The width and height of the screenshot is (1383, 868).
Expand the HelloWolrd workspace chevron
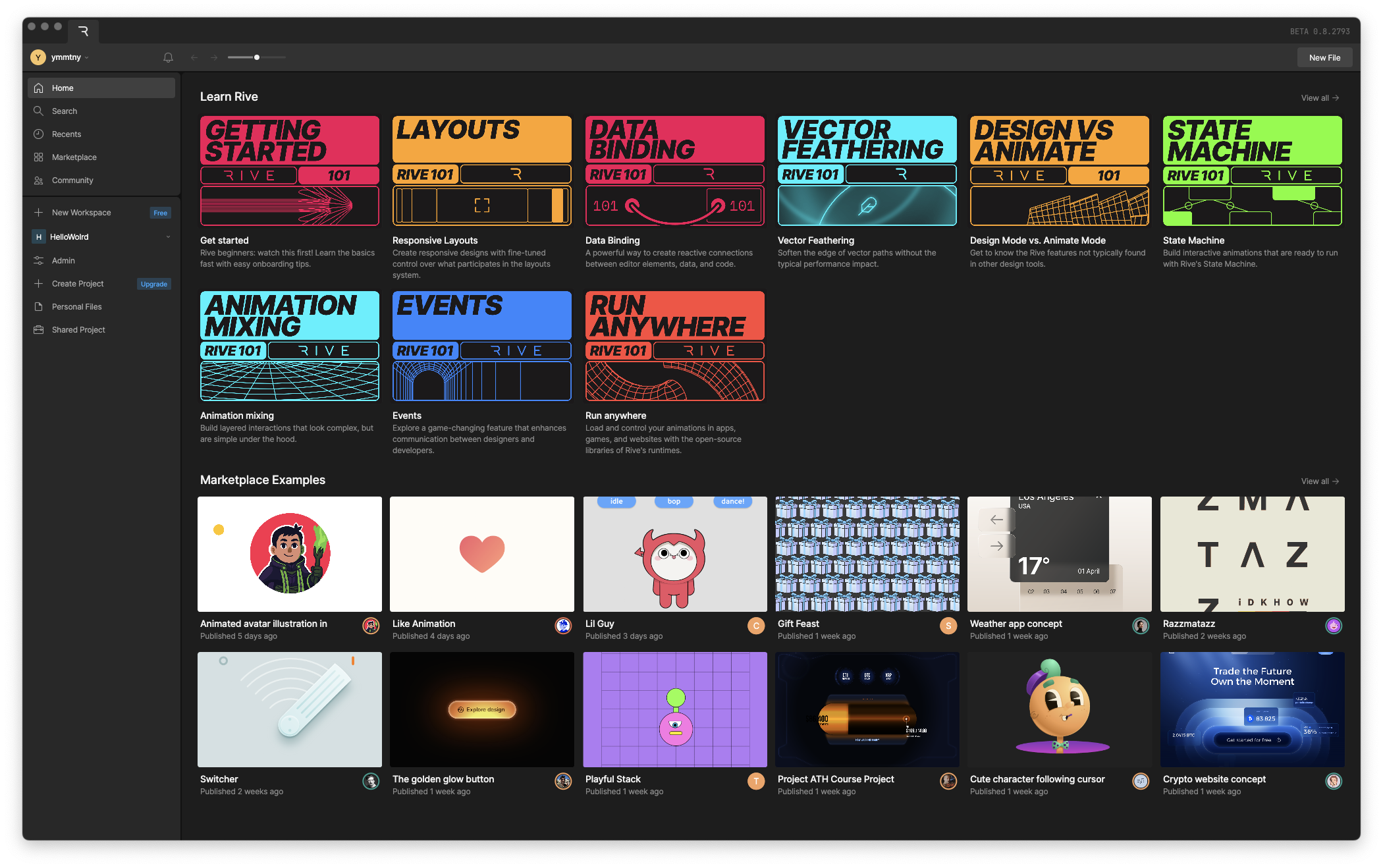point(168,237)
